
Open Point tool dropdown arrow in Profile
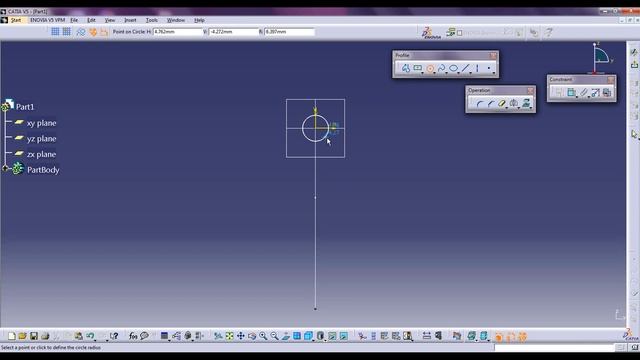pyautogui.click(x=494, y=73)
